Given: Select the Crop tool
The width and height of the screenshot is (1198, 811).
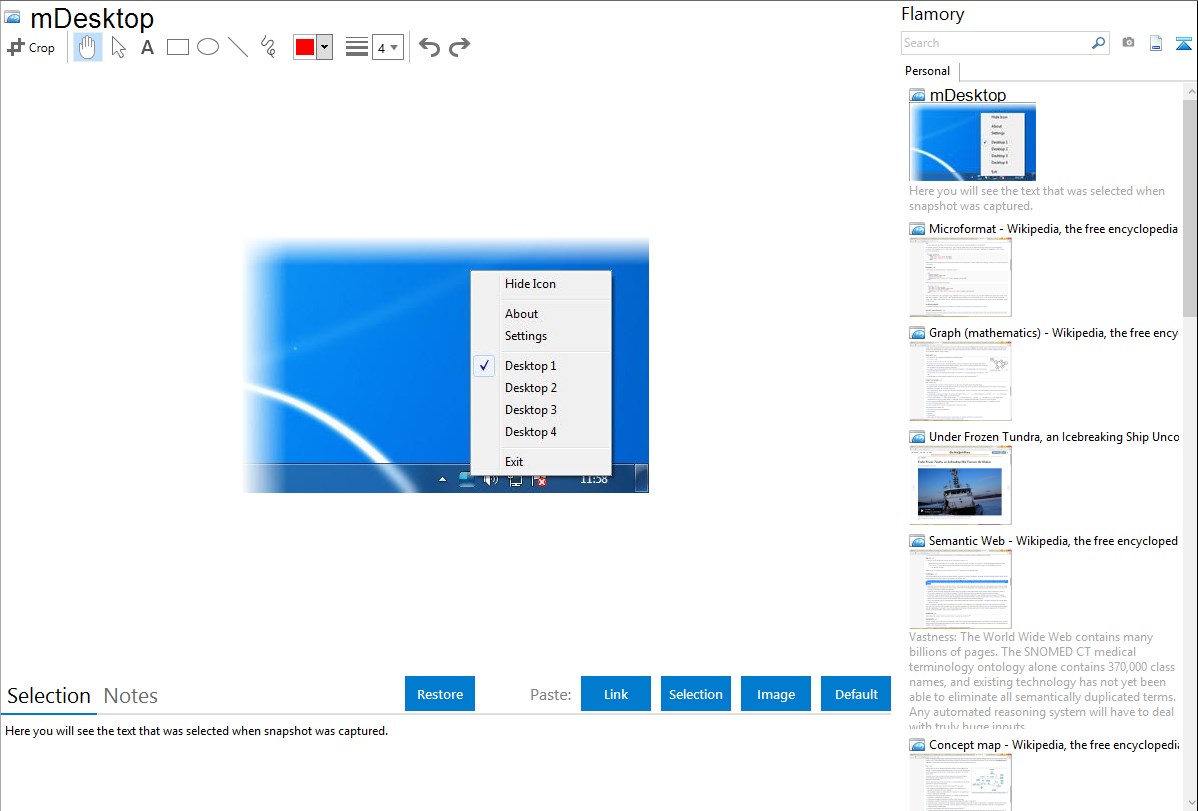Looking at the screenshot, I should coord(31,47).
